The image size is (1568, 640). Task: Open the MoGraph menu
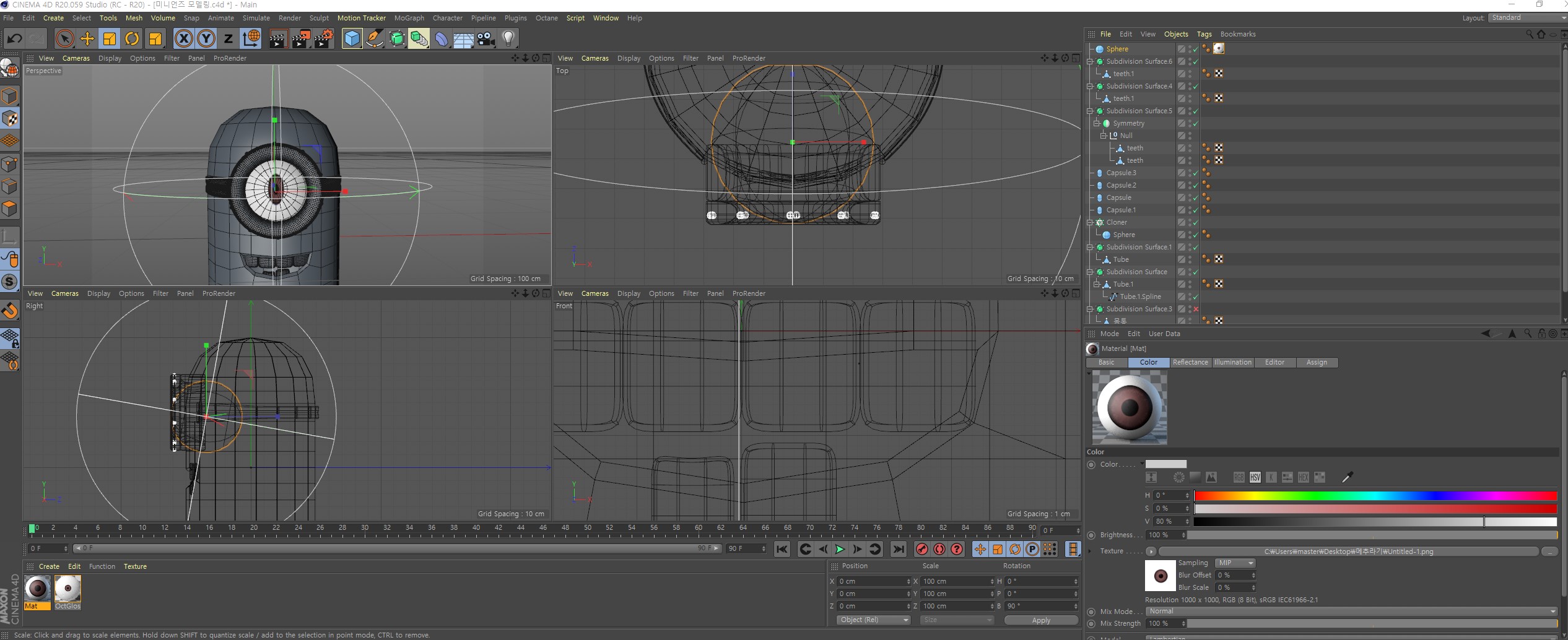point(409,18)
